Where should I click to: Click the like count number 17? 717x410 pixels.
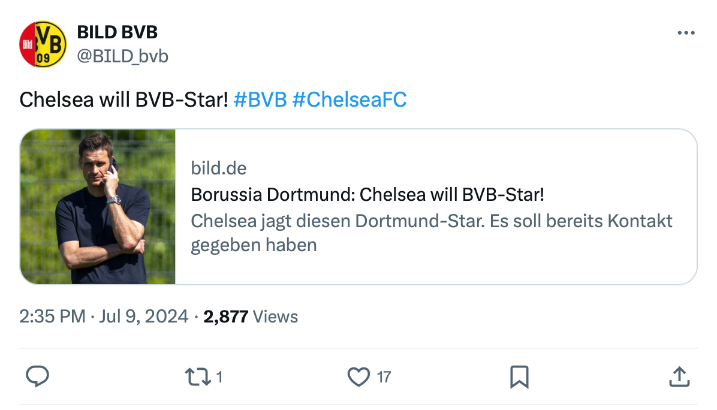(383, 377)
